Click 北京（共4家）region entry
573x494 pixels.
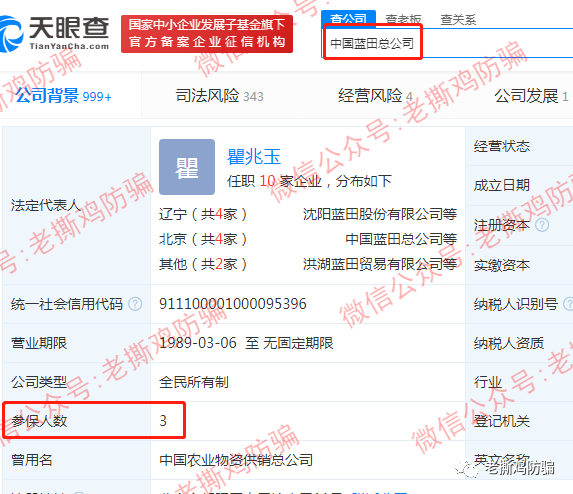(x=203, y=239)
